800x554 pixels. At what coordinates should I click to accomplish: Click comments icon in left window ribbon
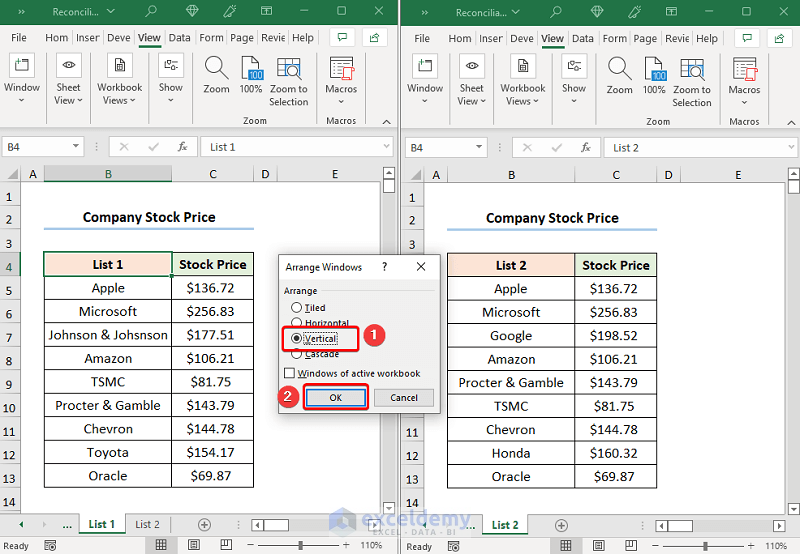tap(342, 37)
